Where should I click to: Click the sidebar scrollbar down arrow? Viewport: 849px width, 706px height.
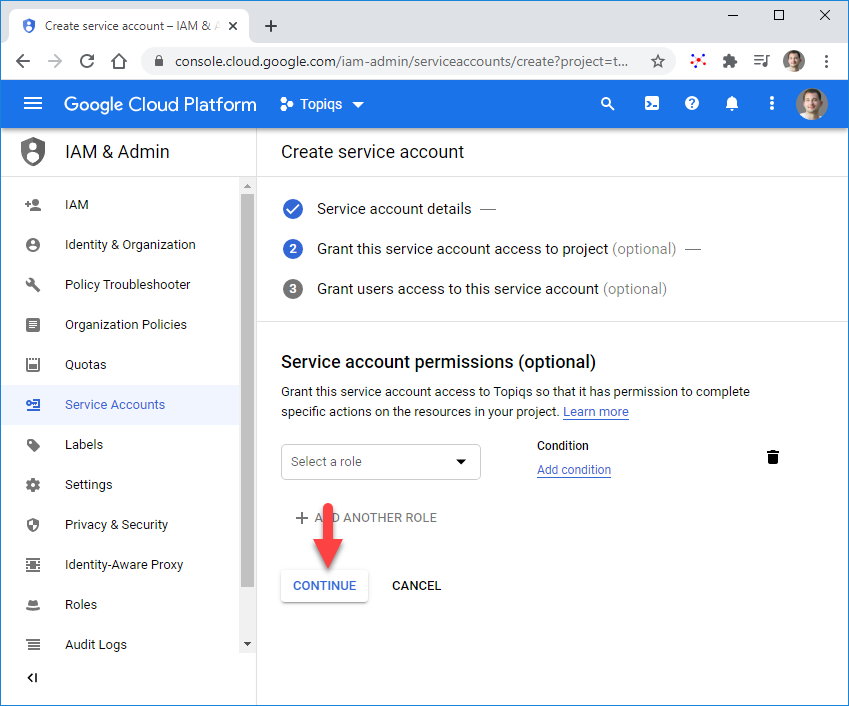click(248, 644)
